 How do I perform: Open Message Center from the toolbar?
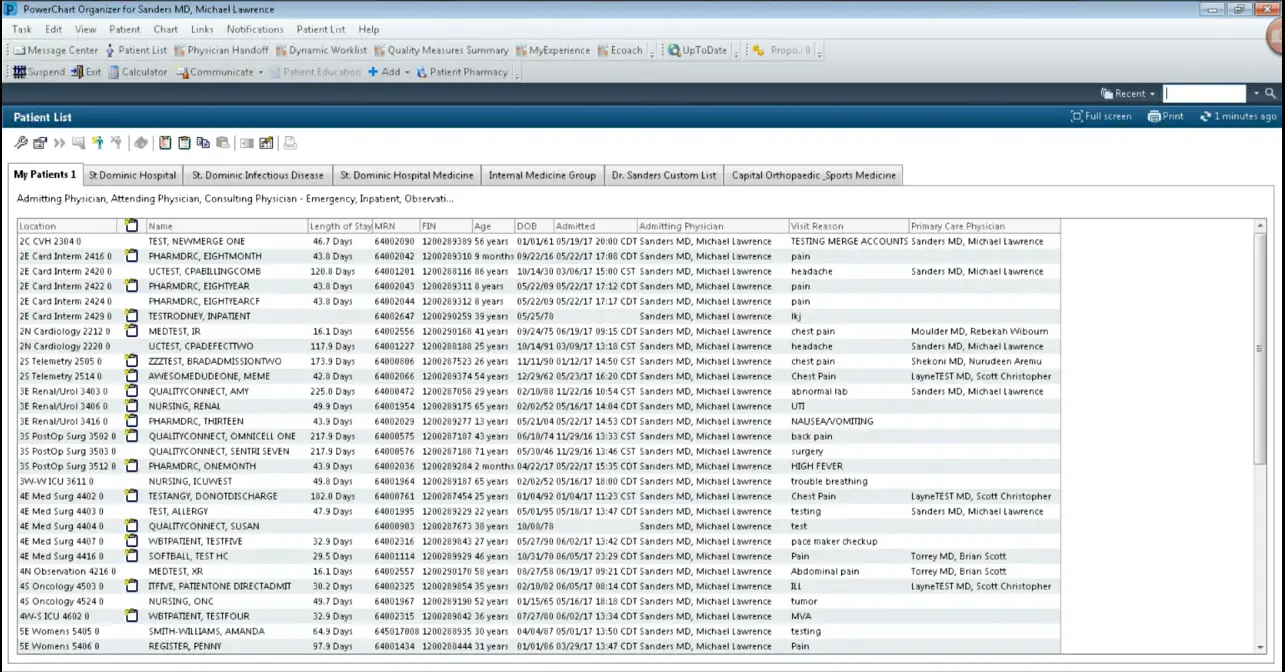[x=55, y=50]
